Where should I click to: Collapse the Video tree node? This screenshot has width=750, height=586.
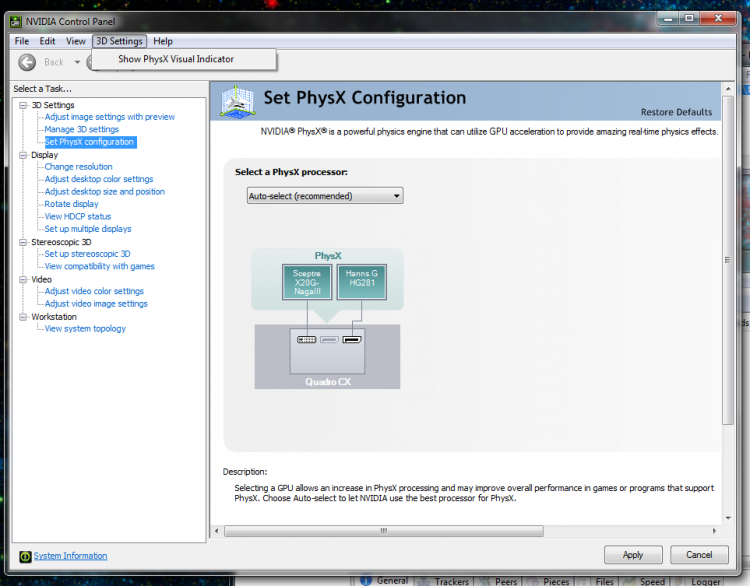[x=22, y=279]
